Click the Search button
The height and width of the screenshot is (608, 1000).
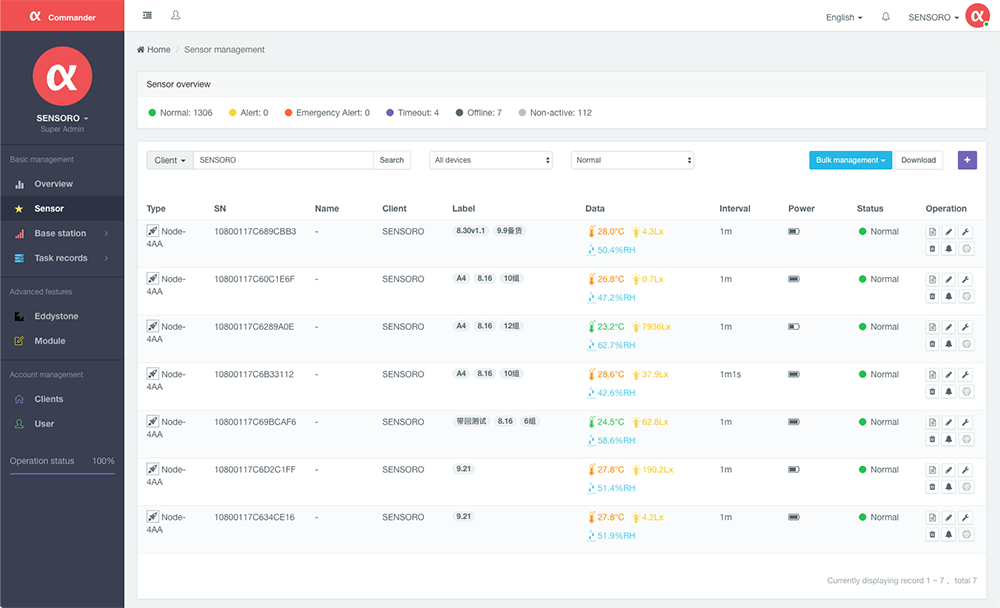point(392,160)
